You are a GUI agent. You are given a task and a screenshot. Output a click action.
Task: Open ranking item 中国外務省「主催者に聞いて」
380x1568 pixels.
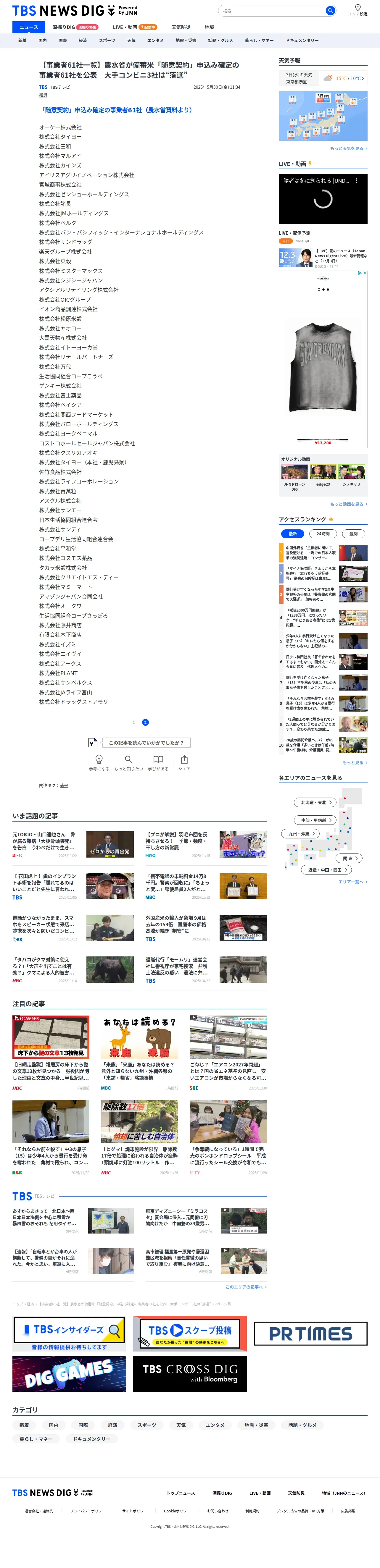pyautogui.click(x=323, y=553)
